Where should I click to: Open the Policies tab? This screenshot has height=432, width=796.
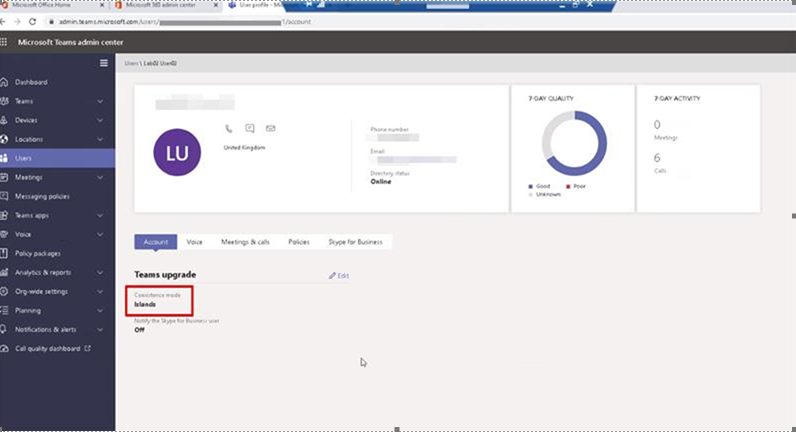click(299, 242)
